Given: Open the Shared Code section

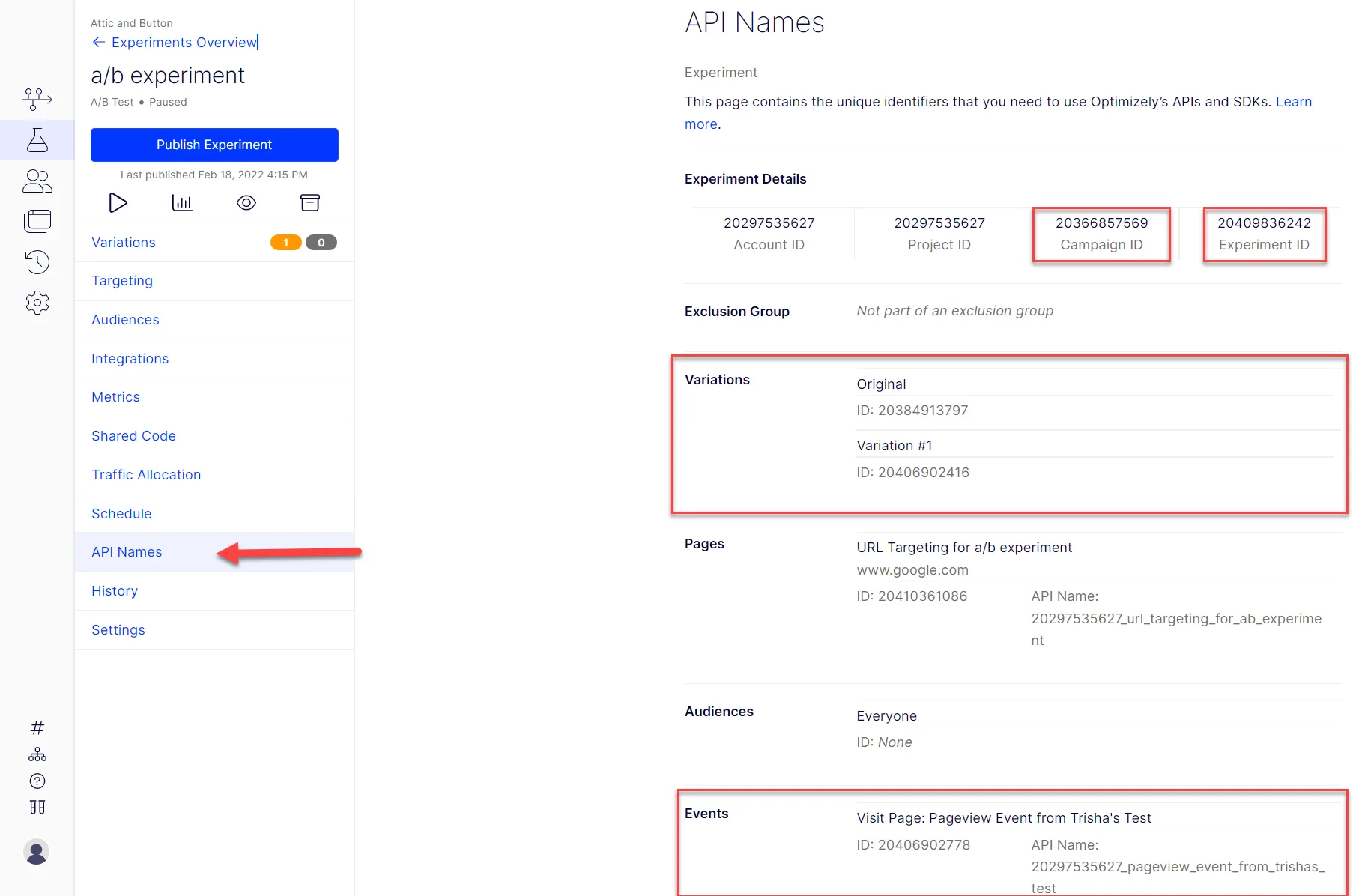Looking at the screenshot, I should point(214,436).
